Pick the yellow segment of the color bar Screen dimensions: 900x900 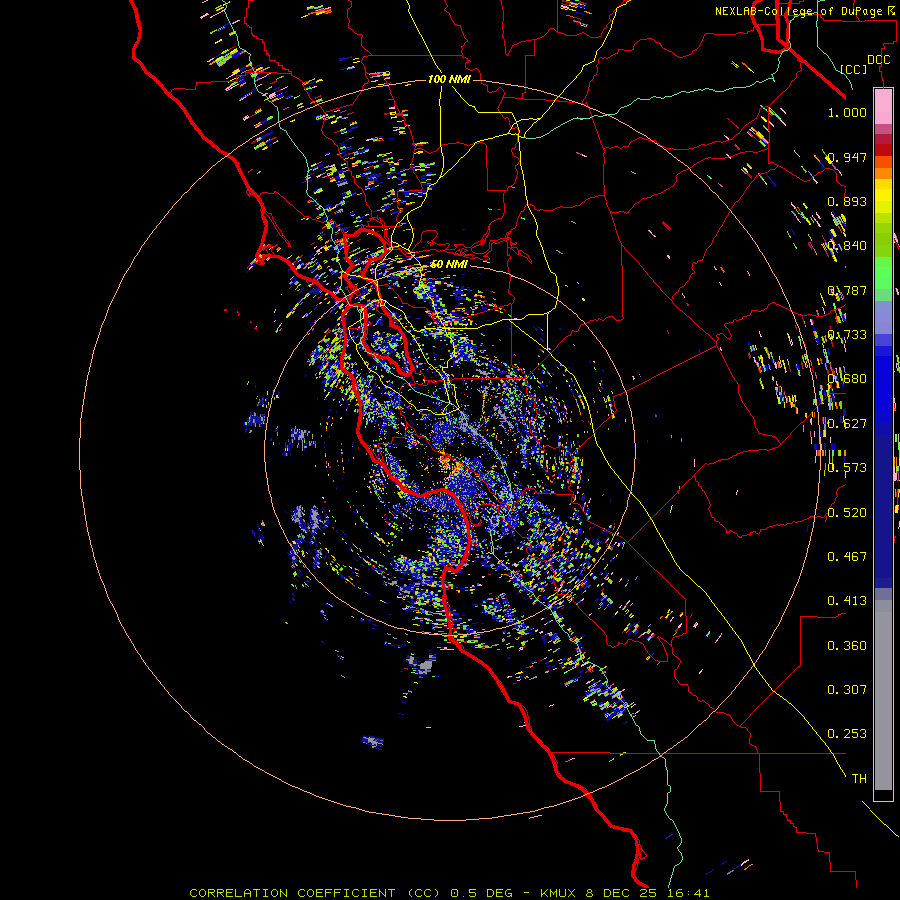(883, 196)
